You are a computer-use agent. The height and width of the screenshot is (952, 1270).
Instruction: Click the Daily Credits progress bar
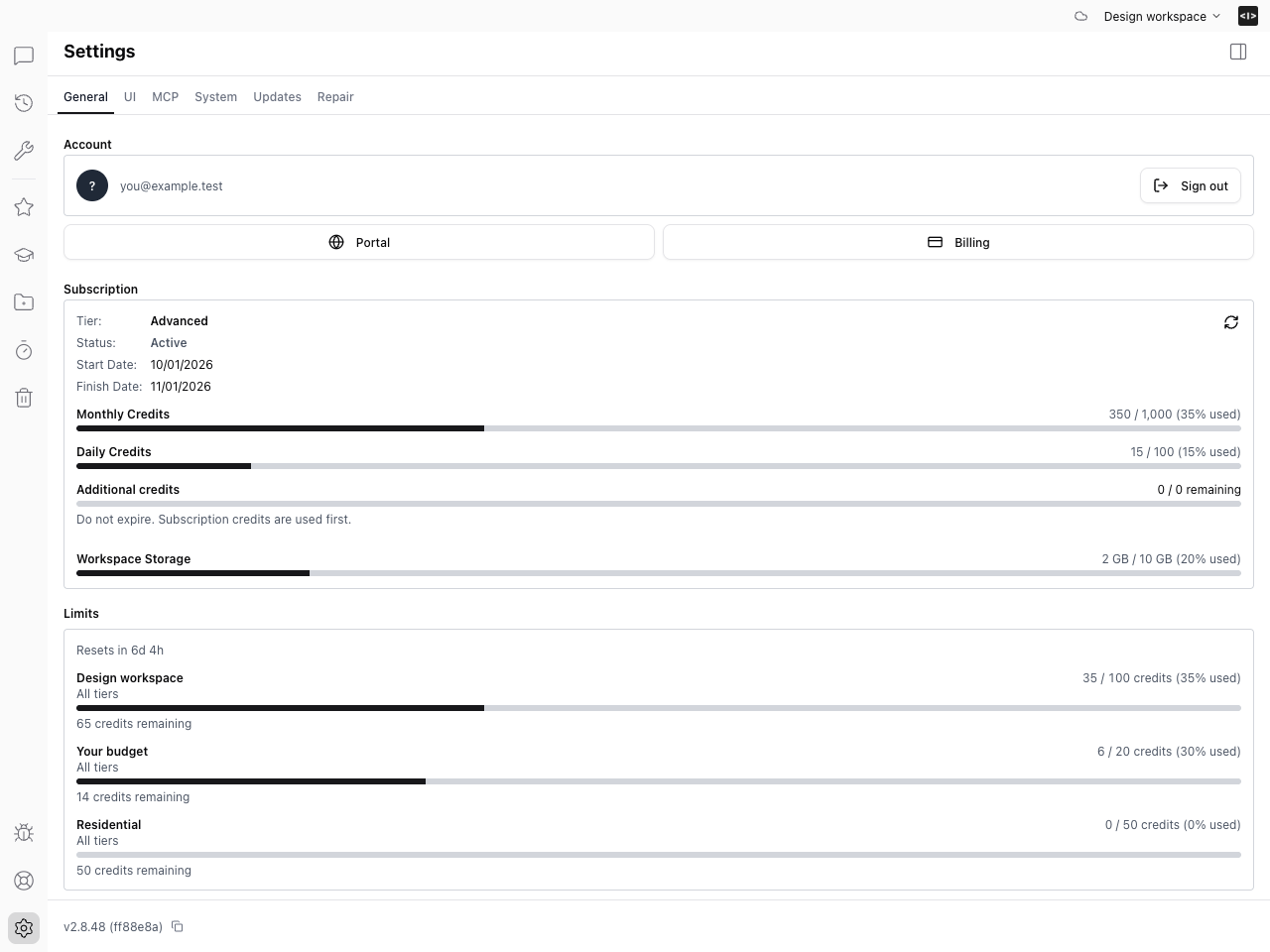659,466
